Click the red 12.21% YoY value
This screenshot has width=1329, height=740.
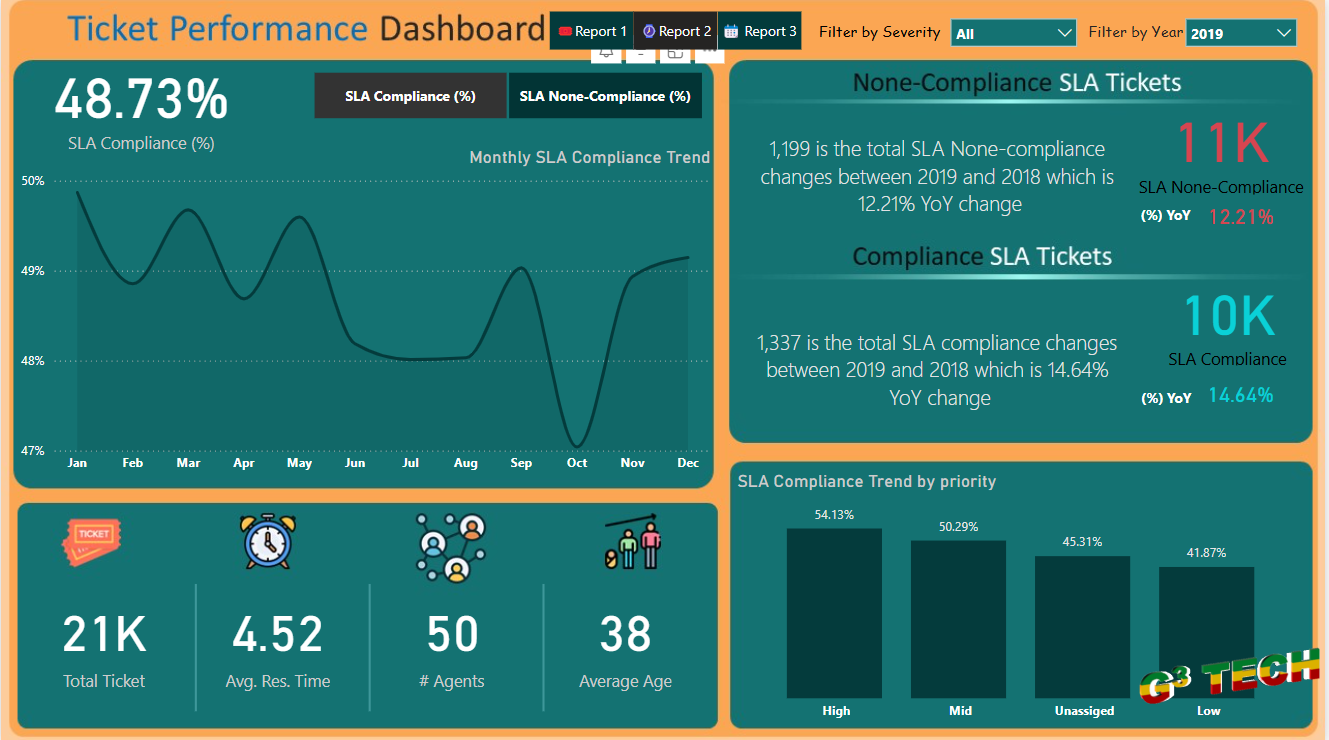tap(1241, 216)
